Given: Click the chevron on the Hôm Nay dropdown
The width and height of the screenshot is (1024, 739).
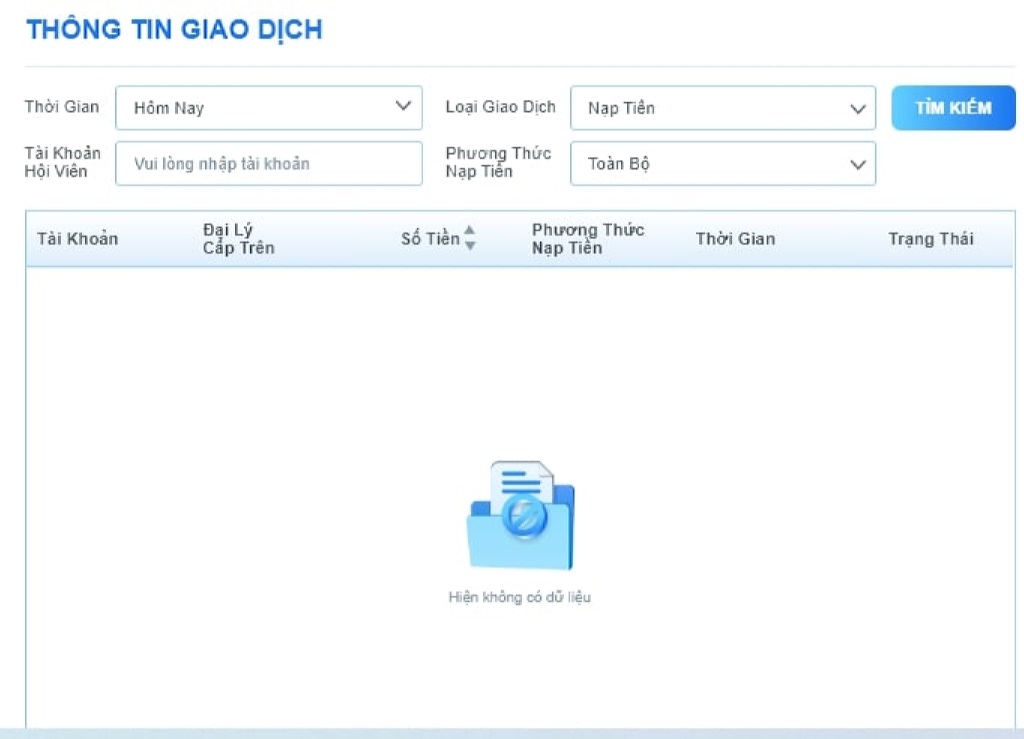Looking at the screenshot, I should point(403,107).
